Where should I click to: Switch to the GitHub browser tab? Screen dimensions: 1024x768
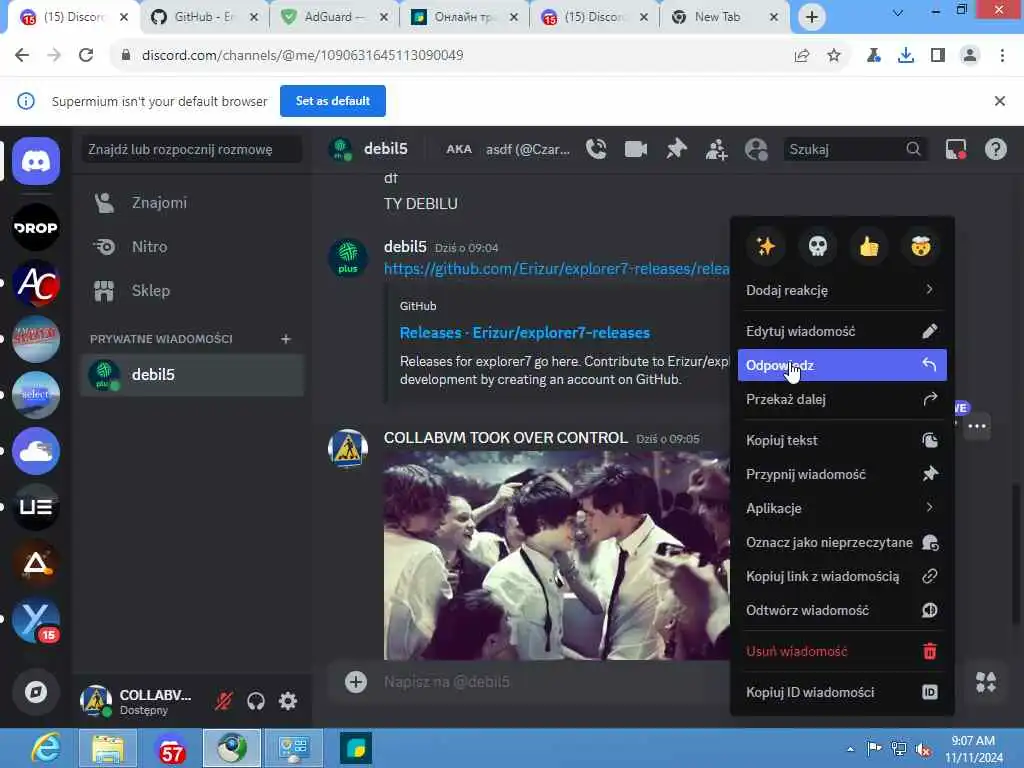204,17
